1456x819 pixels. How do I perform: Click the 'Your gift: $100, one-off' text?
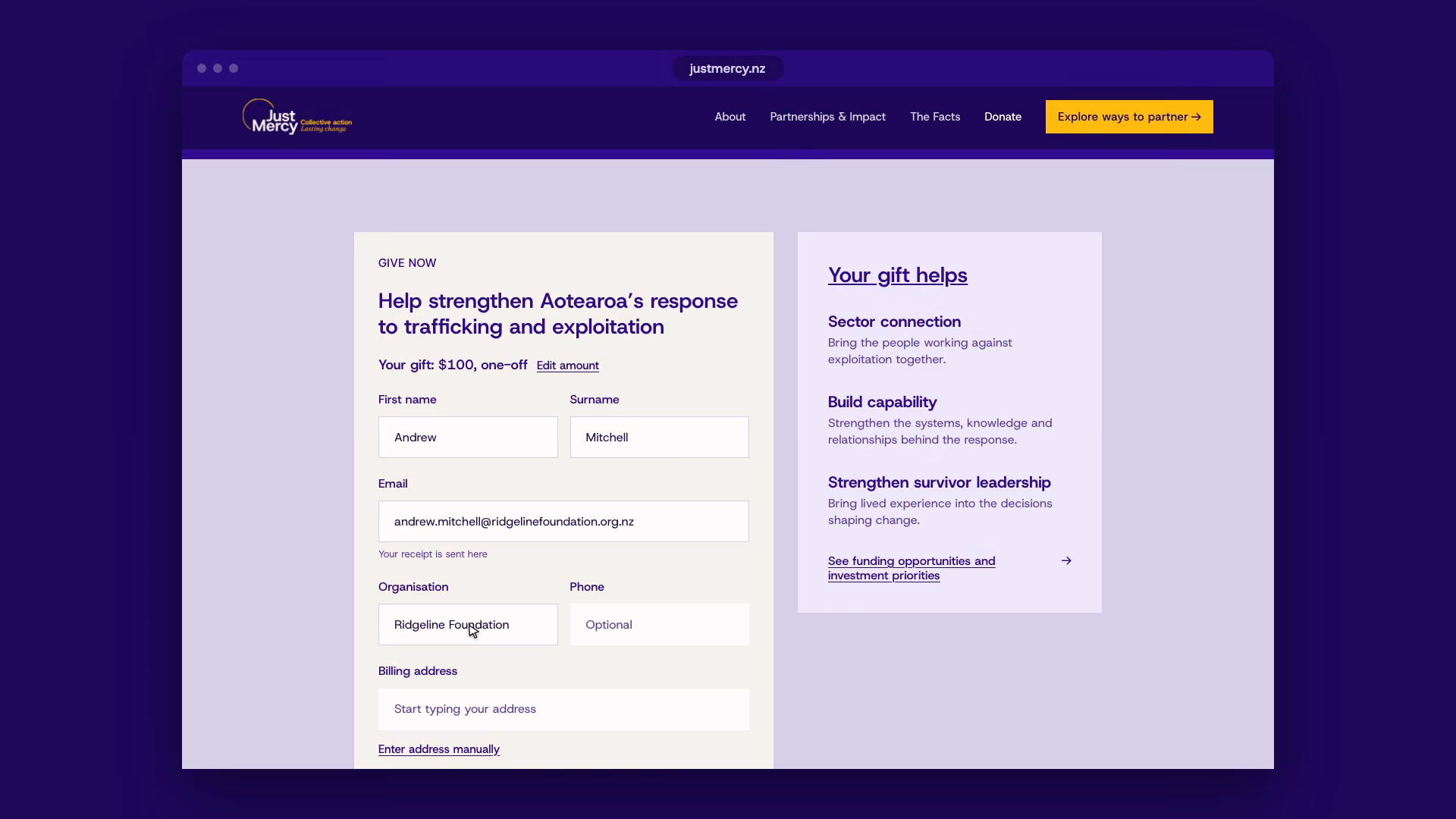pos(453,365)
